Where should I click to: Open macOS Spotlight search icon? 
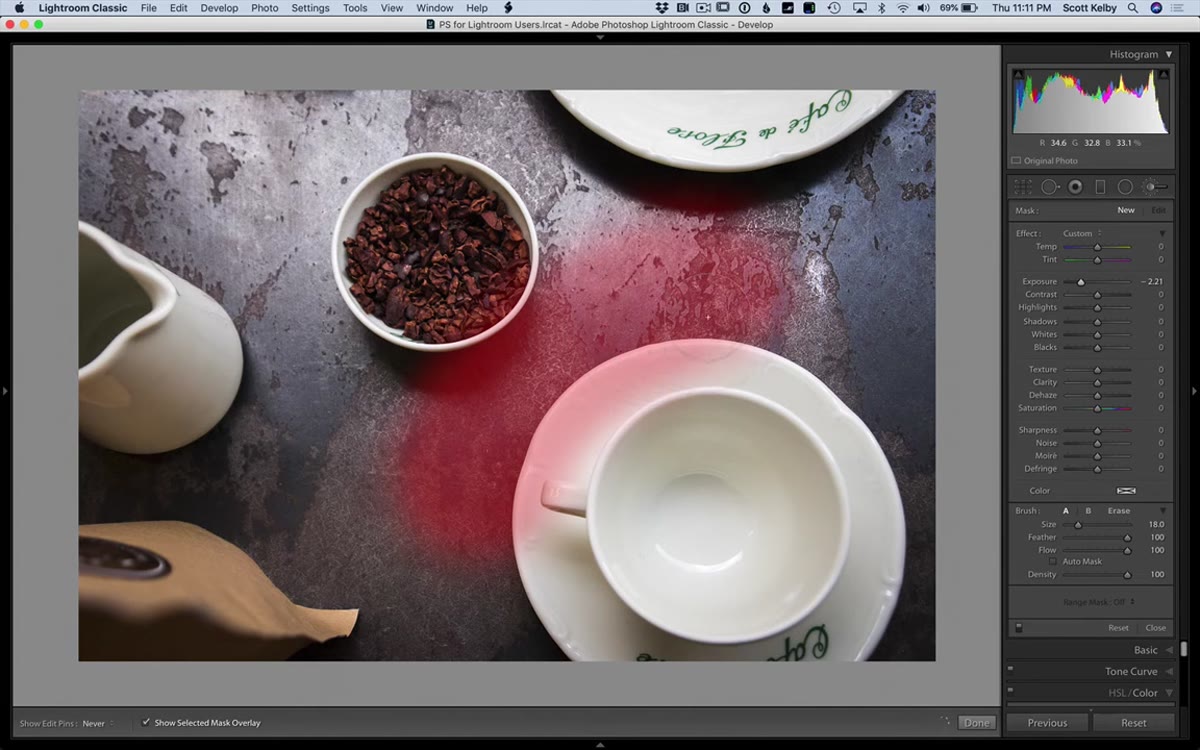(x=1132, y=8)
